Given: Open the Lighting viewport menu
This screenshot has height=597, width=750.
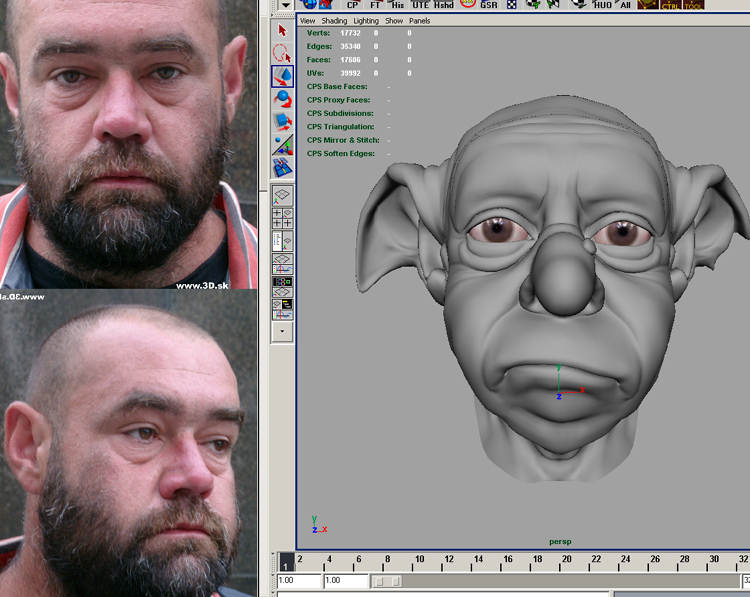Looking at the screenshot, I should [366, 20].
